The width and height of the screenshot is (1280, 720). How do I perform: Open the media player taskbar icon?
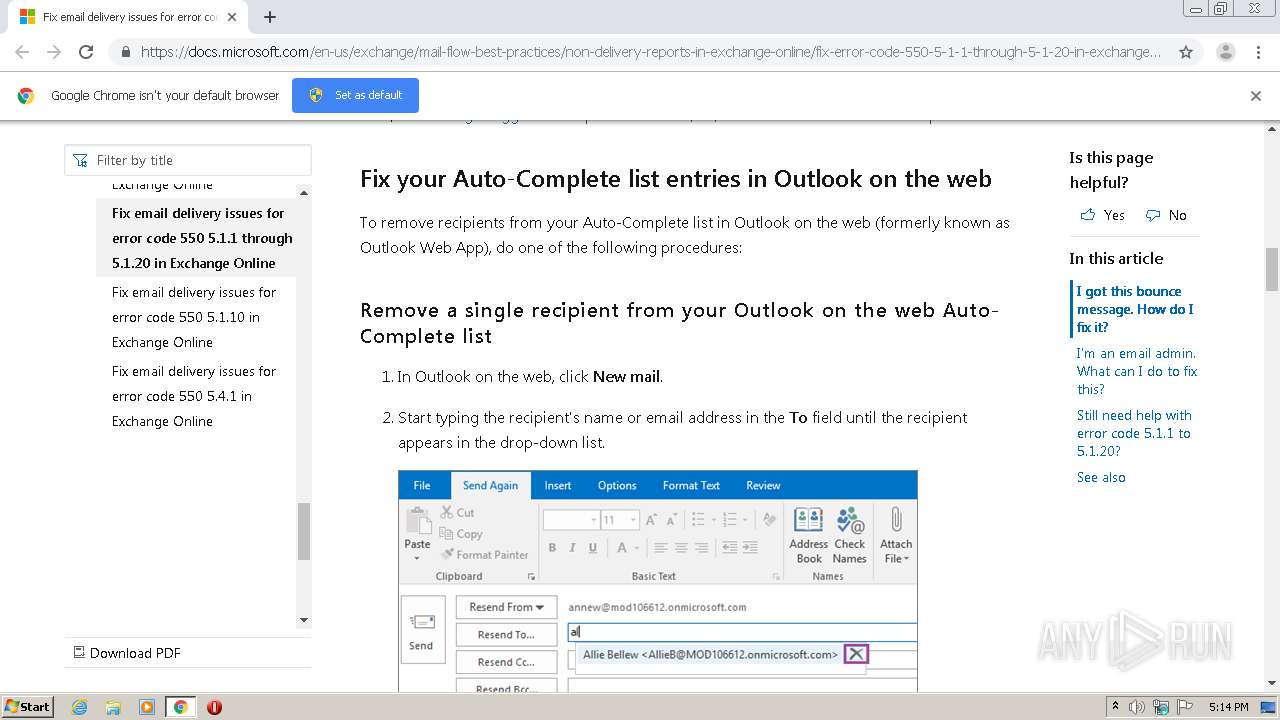[147, 707]
